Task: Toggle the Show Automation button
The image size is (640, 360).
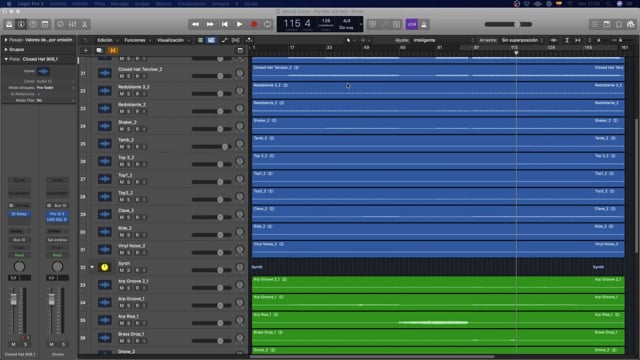Action: tap(224, 40)
